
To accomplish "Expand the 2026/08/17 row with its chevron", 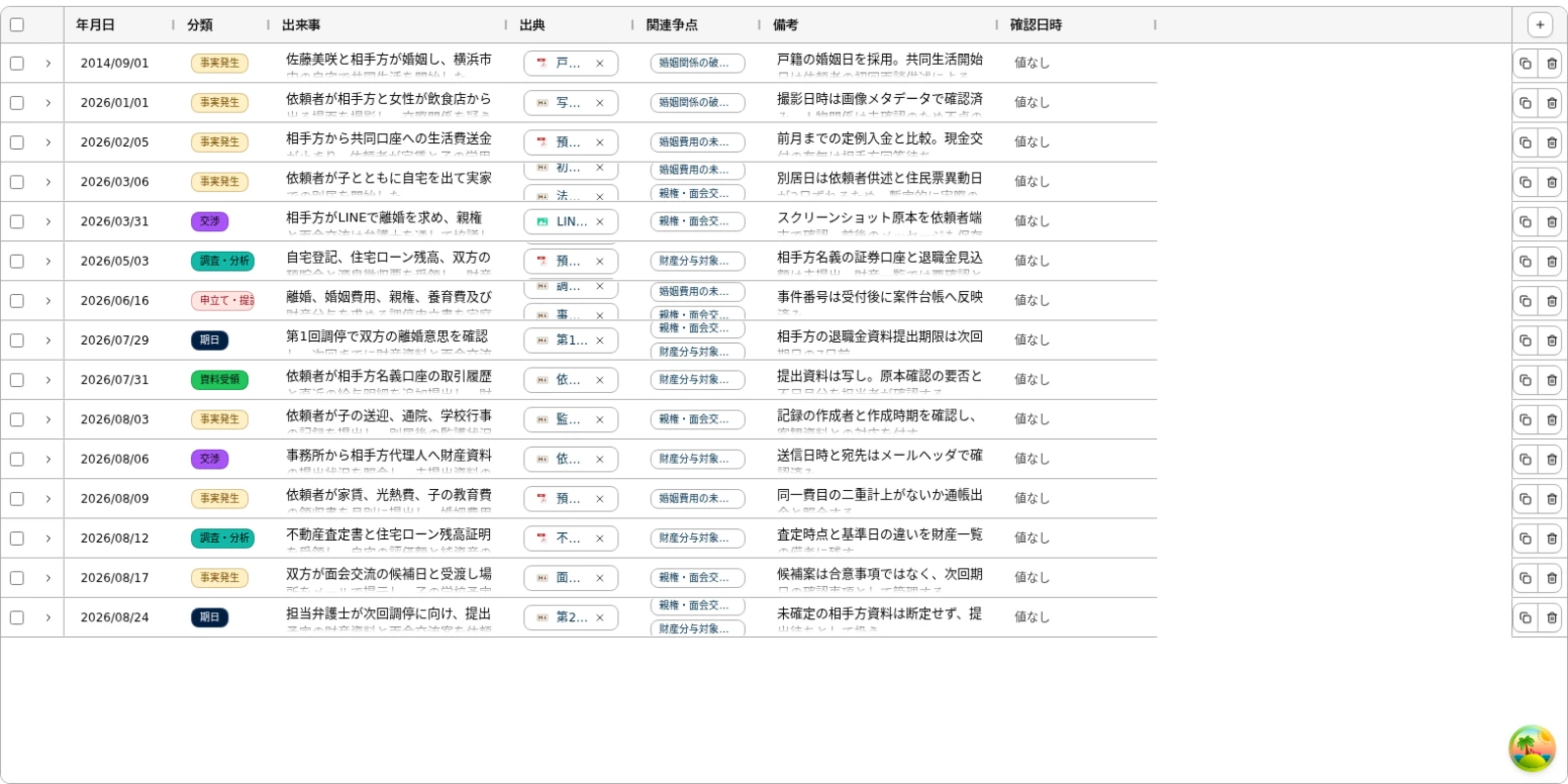I will click(48, 578).
